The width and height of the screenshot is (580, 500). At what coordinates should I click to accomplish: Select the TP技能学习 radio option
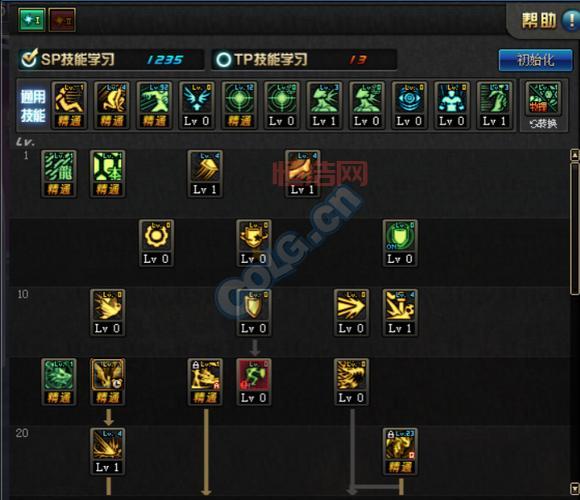click(x=223, y=60)
